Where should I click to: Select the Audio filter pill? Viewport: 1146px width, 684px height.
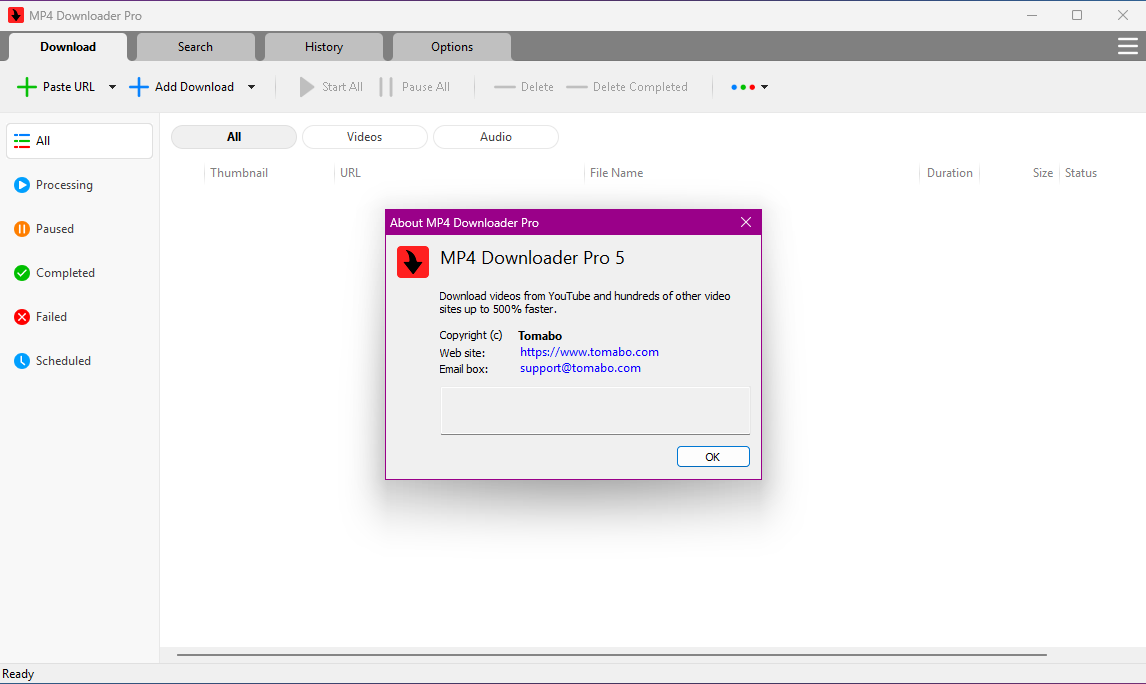(x=496, y=137)
